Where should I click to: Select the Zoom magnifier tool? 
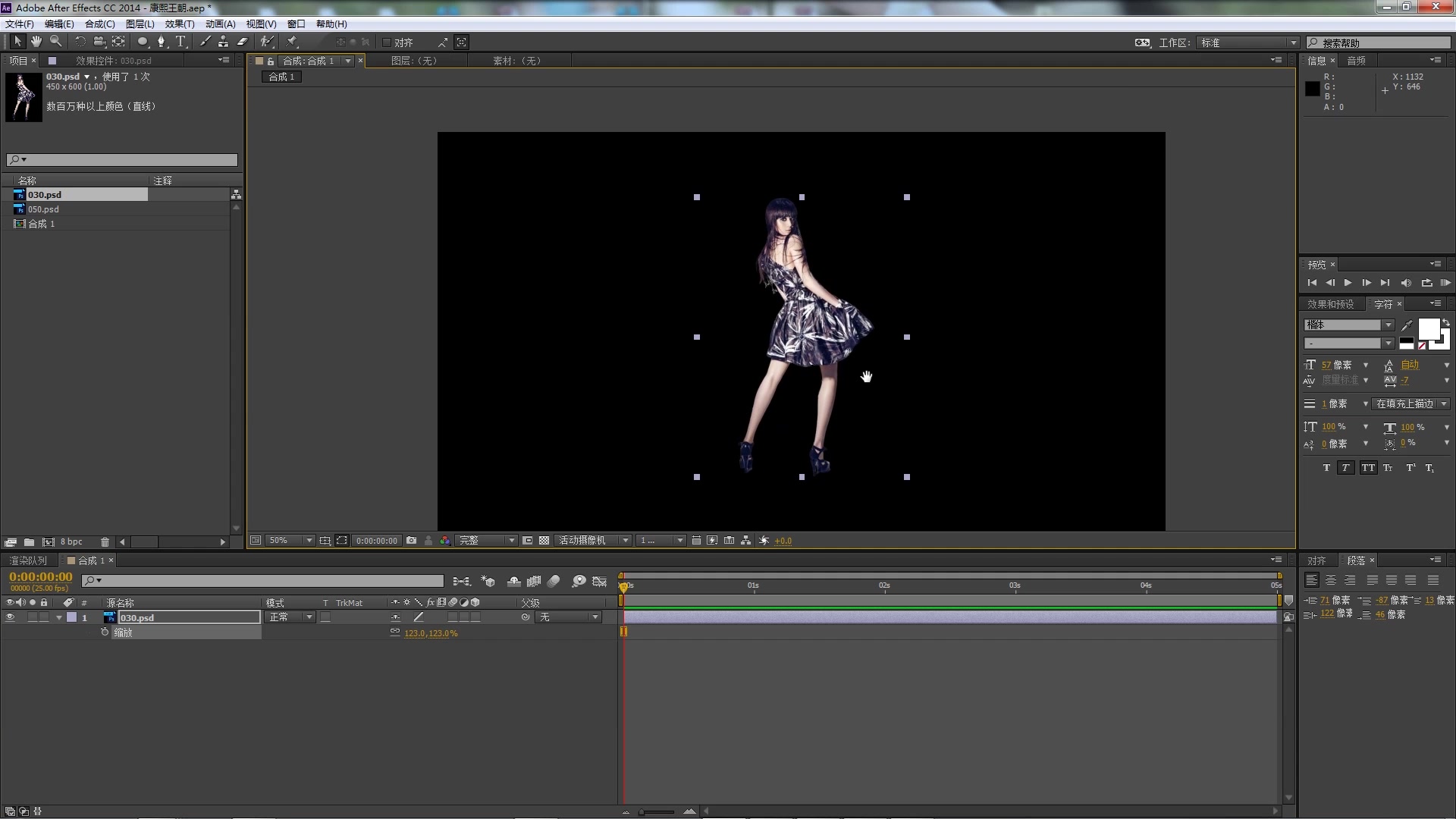[55, 42]
